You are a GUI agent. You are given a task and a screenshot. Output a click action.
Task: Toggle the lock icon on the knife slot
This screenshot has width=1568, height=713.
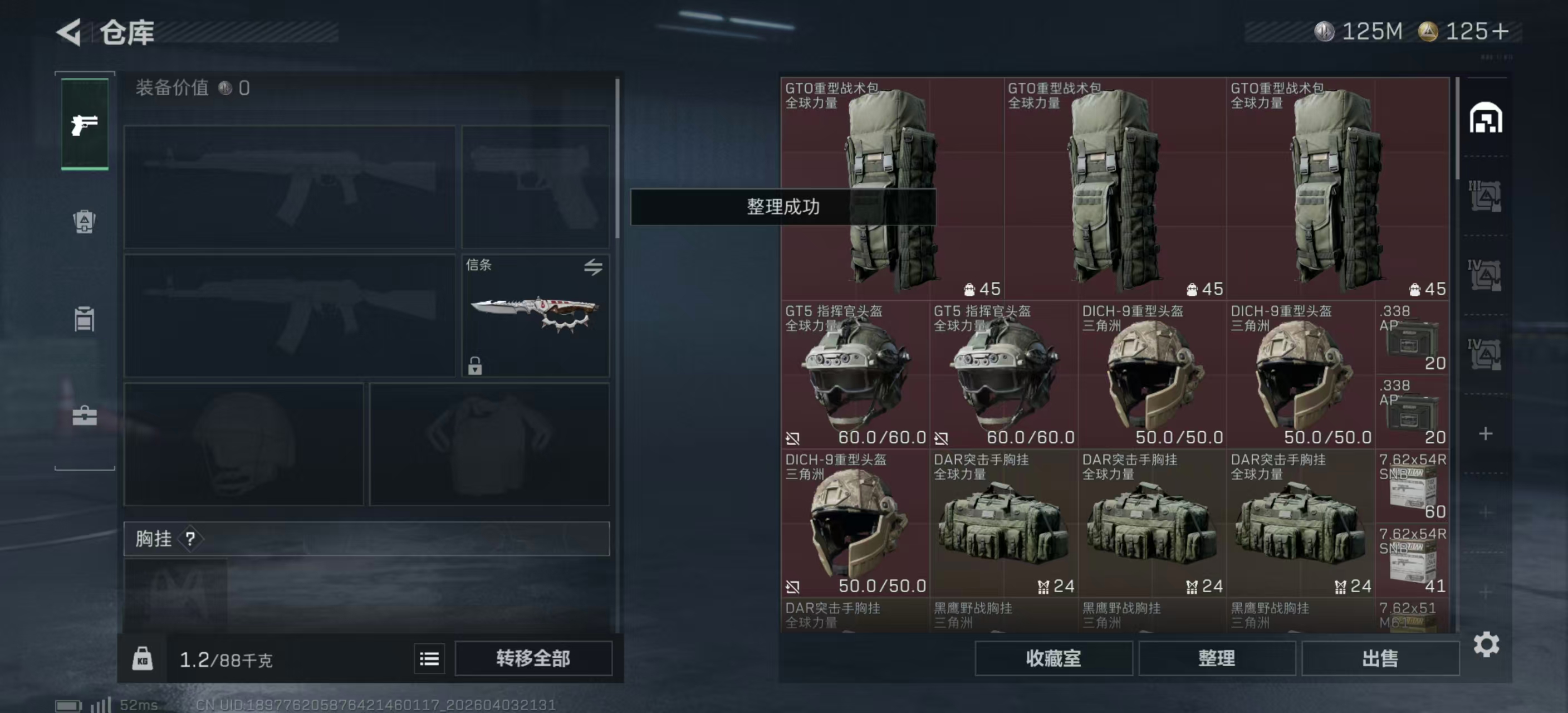pos(475,365)
